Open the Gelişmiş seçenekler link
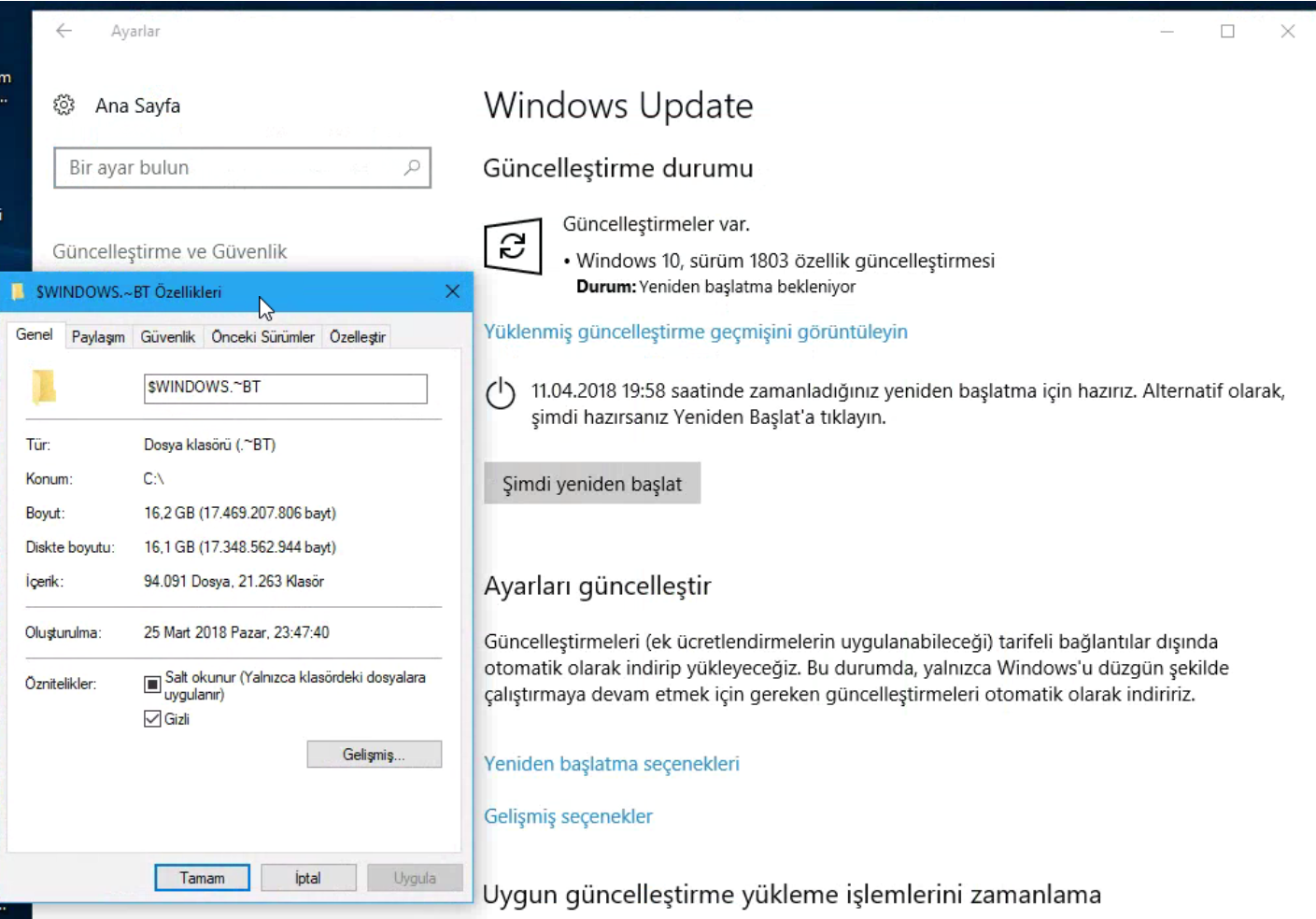Image resolution: width=1316 pixels, height=919 pixels. (568, 816)
